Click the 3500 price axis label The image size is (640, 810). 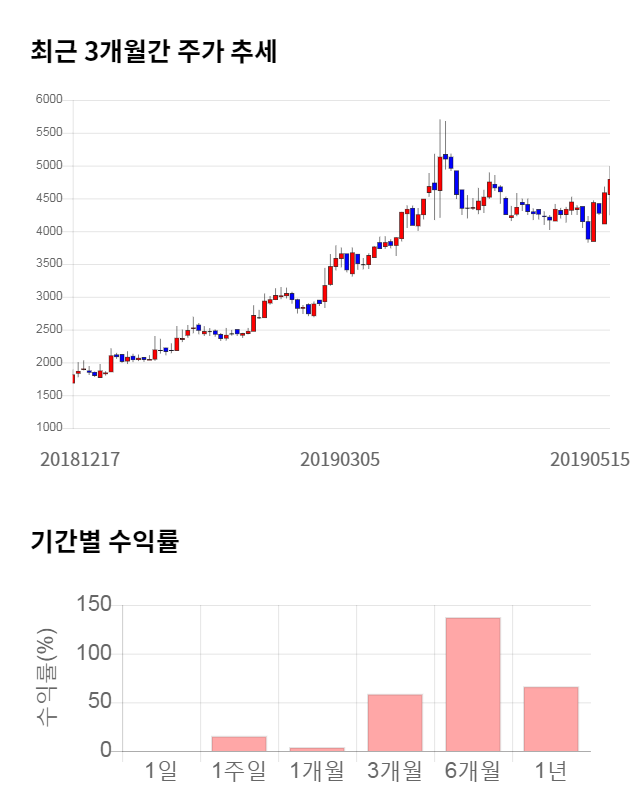(49, 264)
